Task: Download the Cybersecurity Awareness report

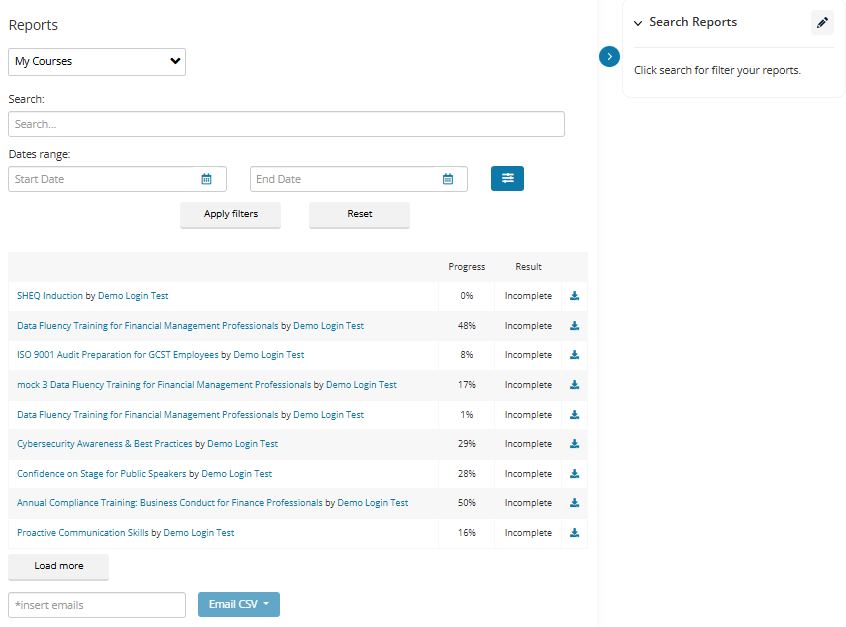Action: [x=574, y=444]
